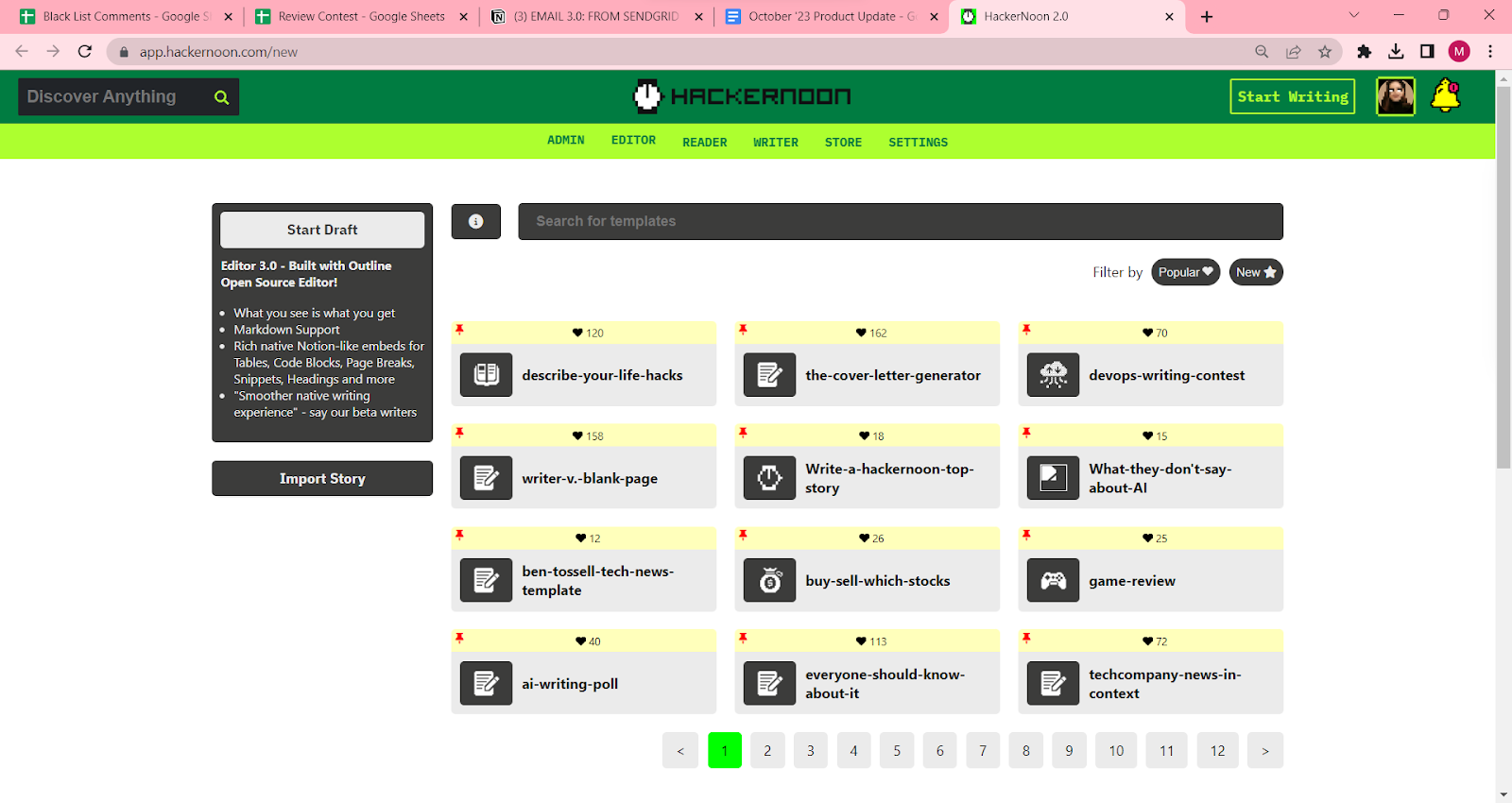
Task: Click the red pin on game-review
Action: [x=1026, y=536]
